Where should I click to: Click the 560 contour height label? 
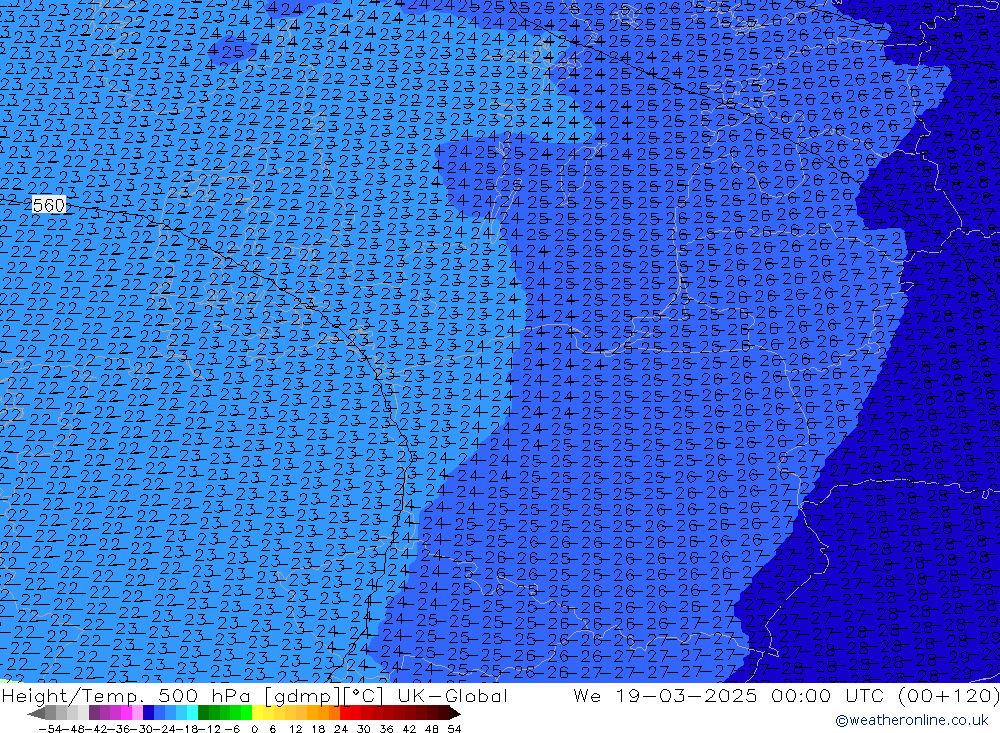[48, 205]
